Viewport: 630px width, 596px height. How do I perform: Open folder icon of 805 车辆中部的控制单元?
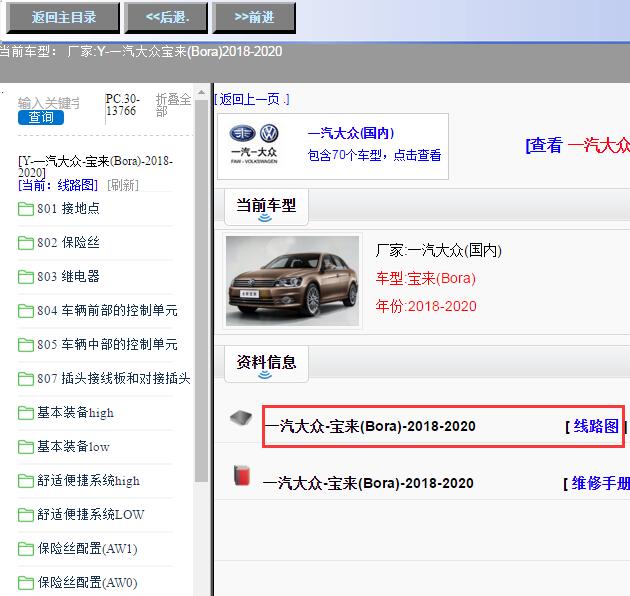pyautogui.click(x=26, y=345)
